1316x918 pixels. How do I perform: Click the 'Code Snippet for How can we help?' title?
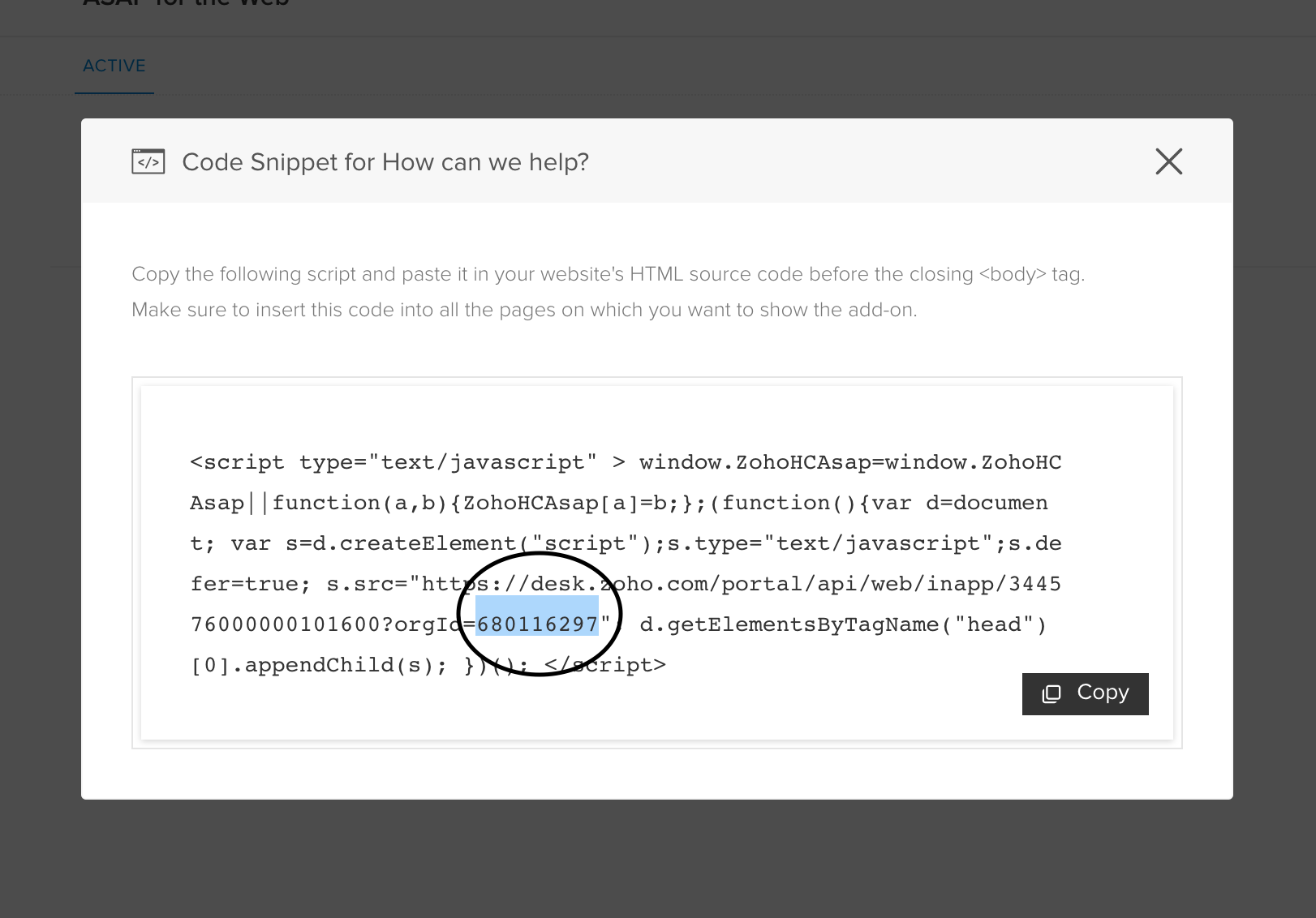385,162
